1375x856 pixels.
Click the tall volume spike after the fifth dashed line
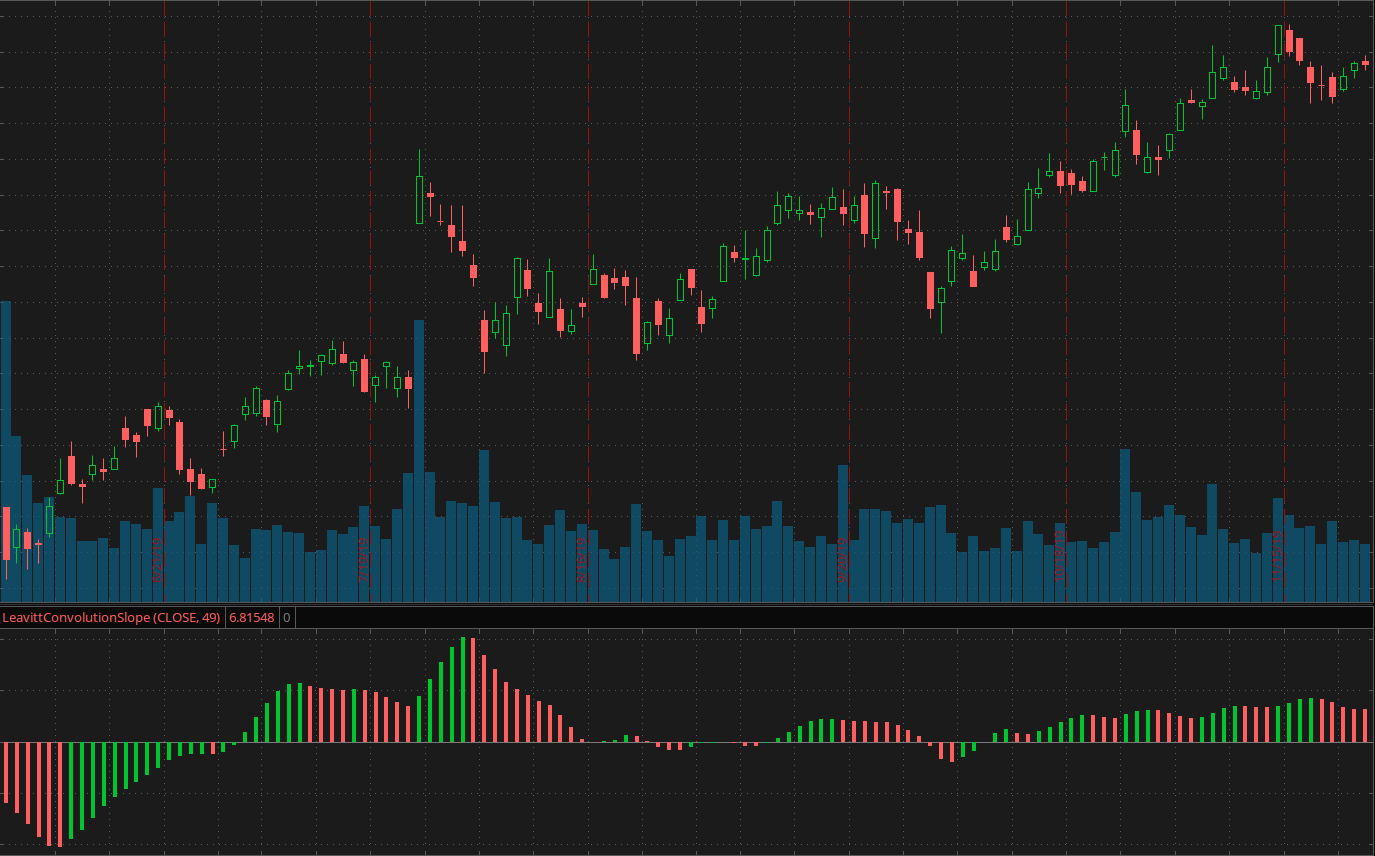coord(1125,525)
